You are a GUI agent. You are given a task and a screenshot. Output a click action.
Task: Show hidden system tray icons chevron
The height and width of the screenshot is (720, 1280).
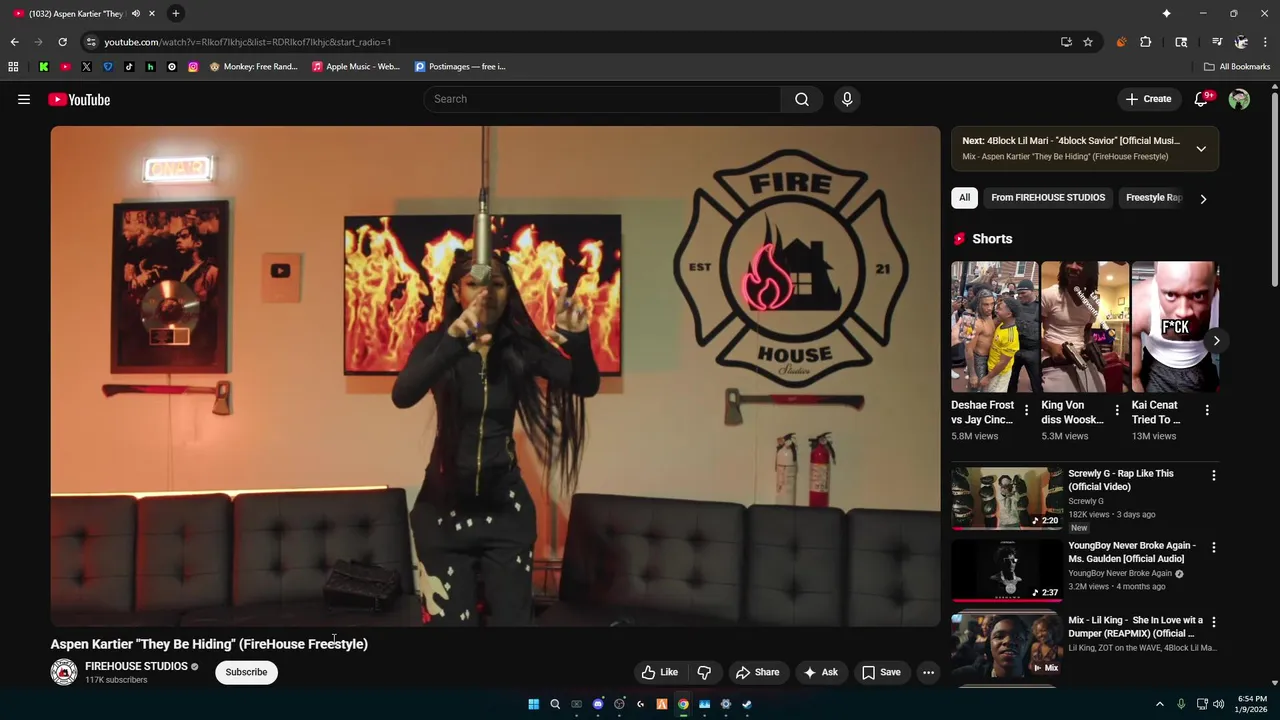(x=1160, y=704)
